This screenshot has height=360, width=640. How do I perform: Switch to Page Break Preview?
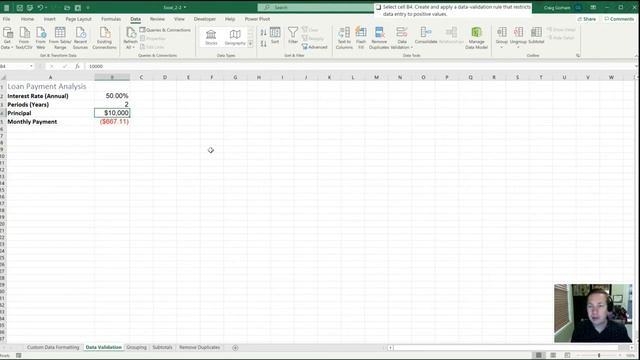(x=567, y=356)
